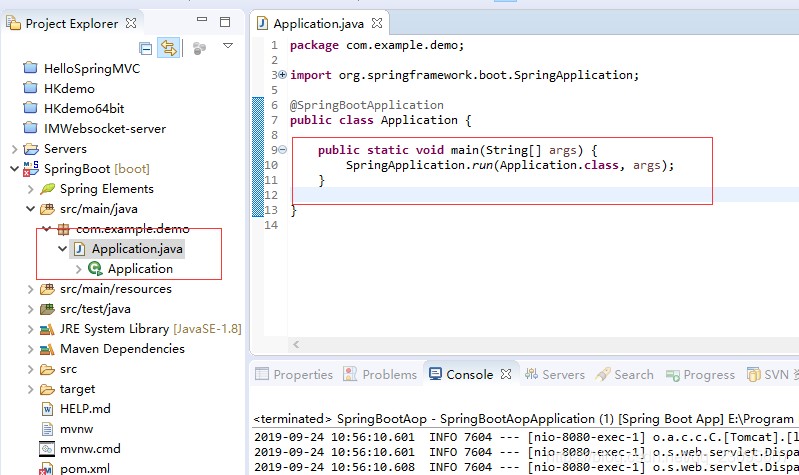Screen dimensions: 799x475
Task: Open the Properties tab
Action: pyautogui.click(x=294, y=375)
